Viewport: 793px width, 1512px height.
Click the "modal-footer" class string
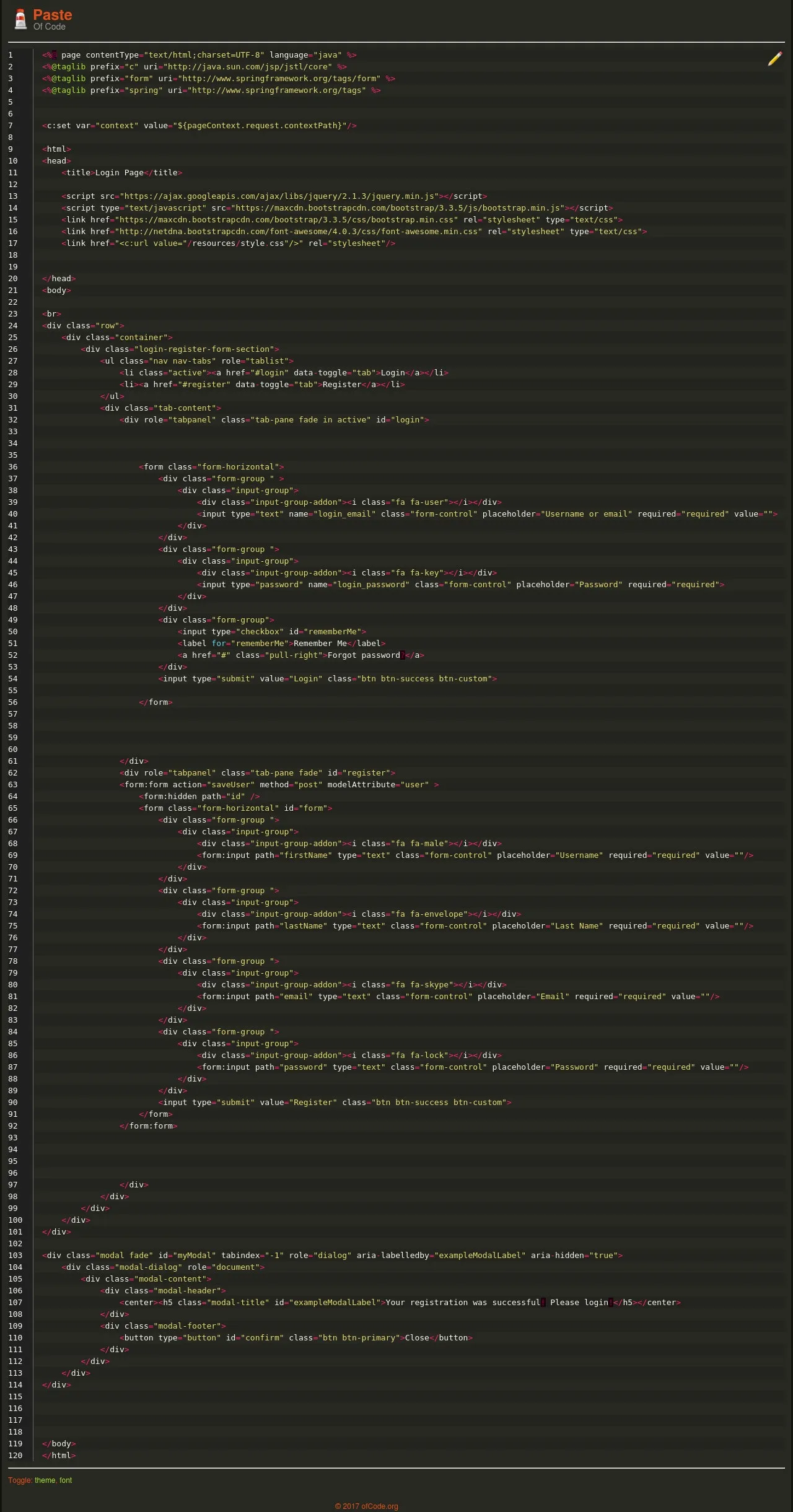(x=187, y=1326)
